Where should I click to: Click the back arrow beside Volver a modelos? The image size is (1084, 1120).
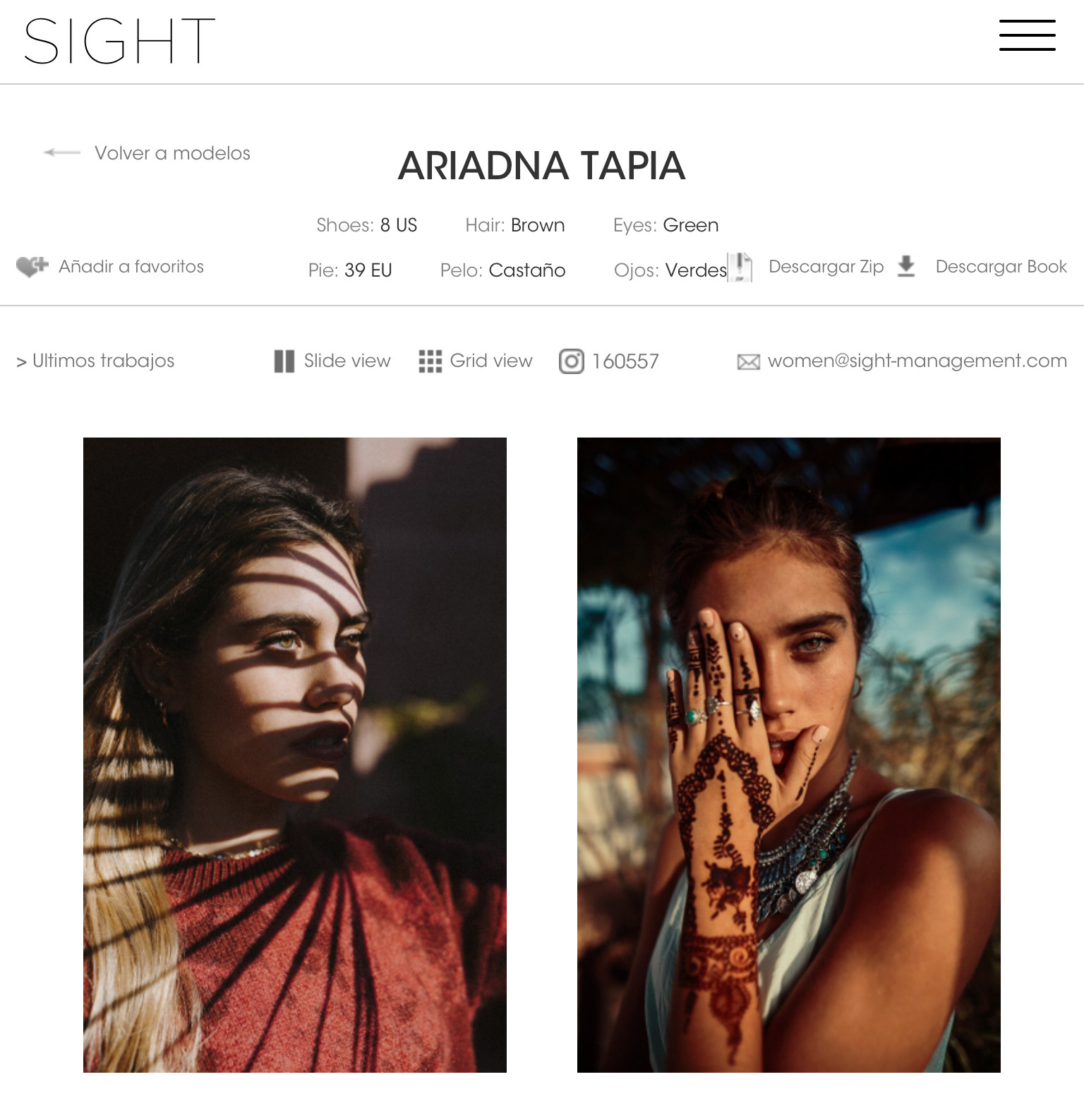click(x=62, y=152)
